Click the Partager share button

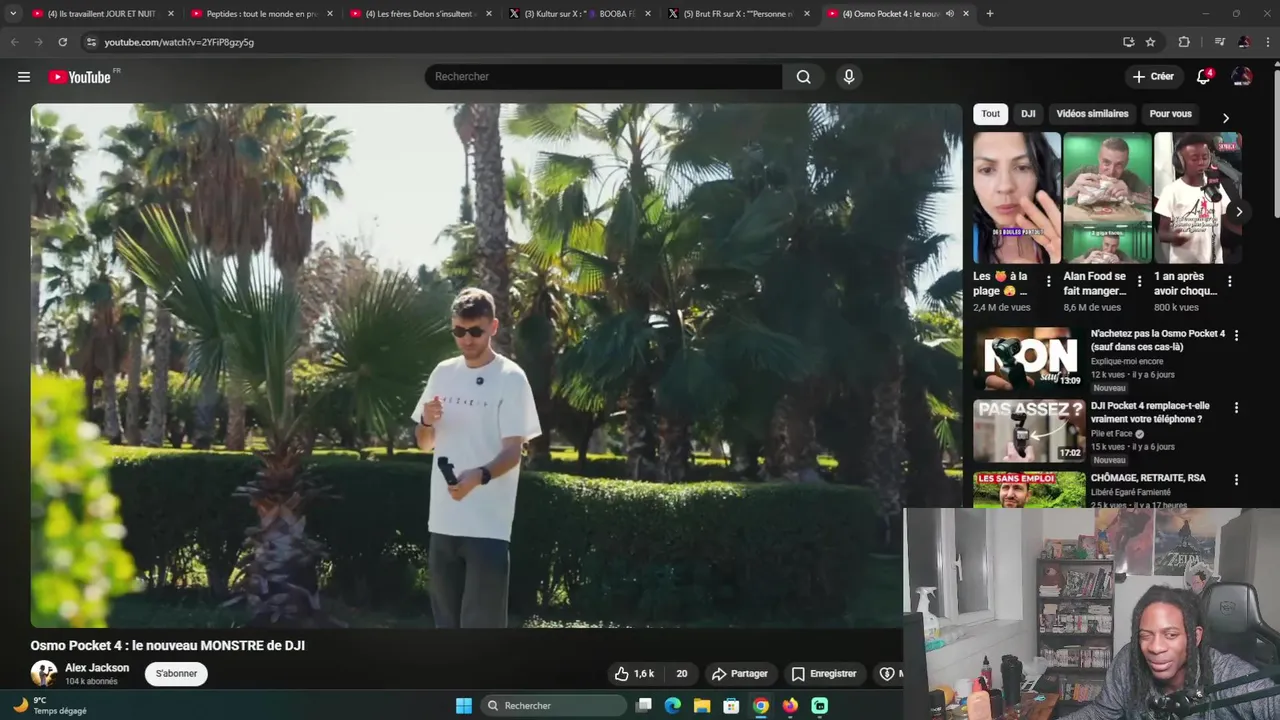739,674
